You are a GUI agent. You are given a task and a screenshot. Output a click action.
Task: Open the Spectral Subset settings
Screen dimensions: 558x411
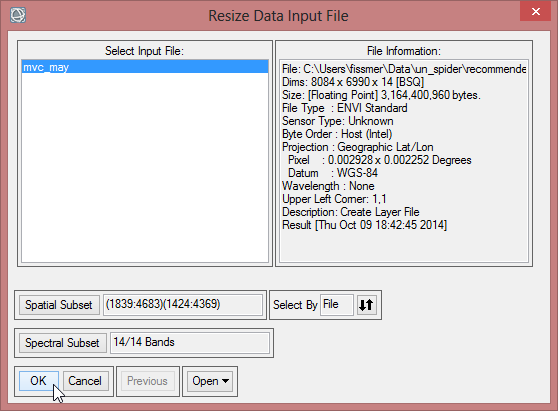coord(63,343)
